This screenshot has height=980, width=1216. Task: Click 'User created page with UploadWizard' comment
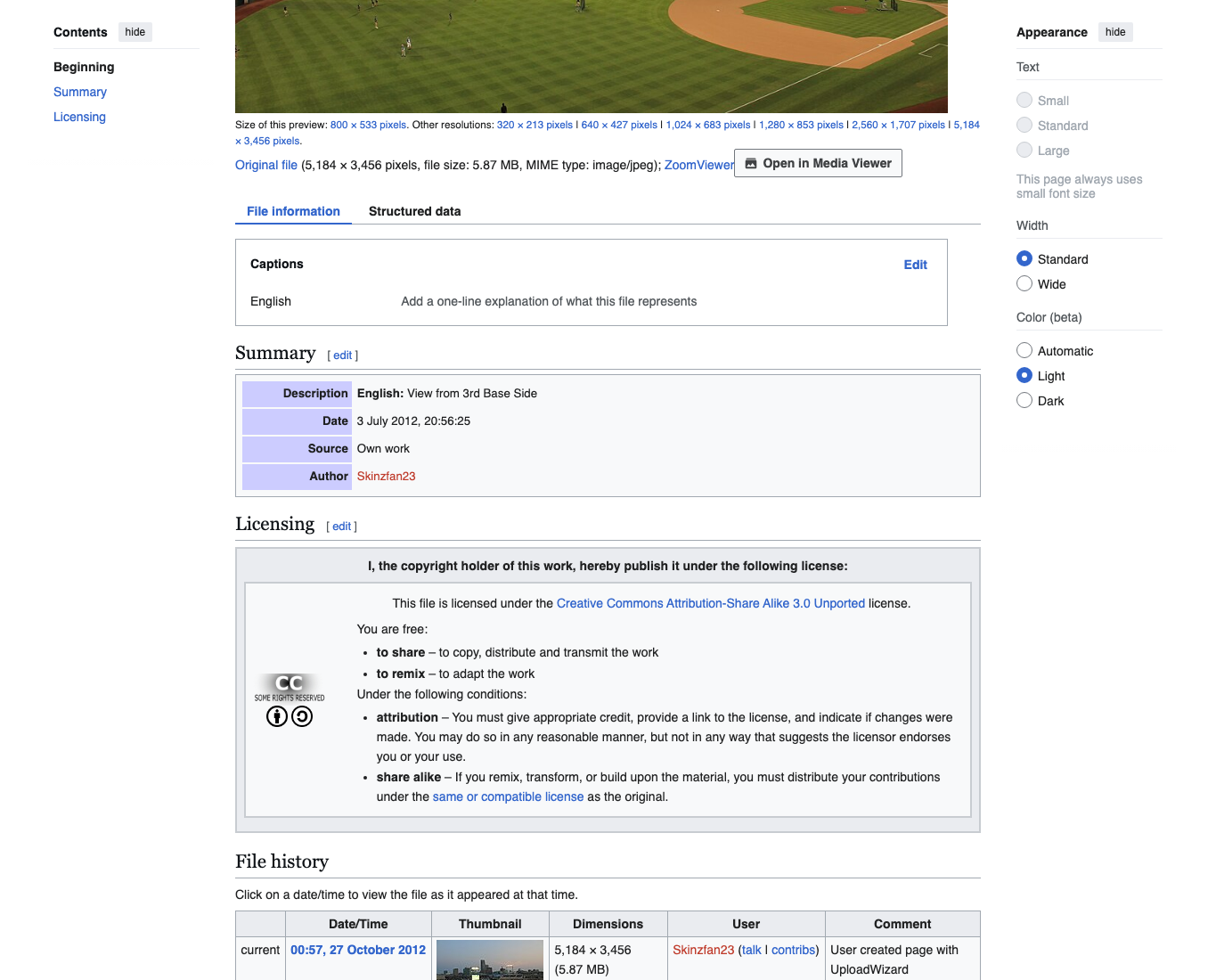pos(894,960)
